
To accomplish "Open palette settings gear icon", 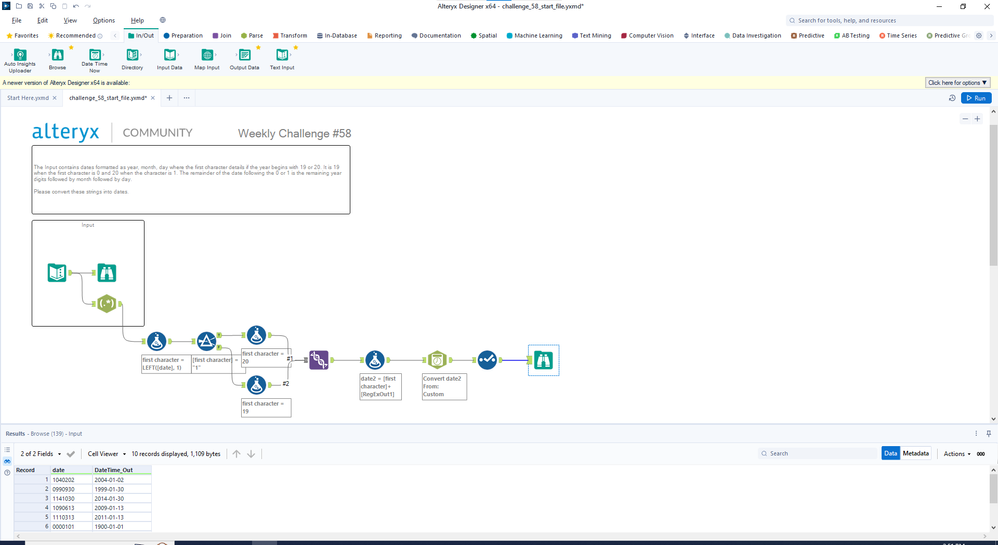I will pos(979,36).
